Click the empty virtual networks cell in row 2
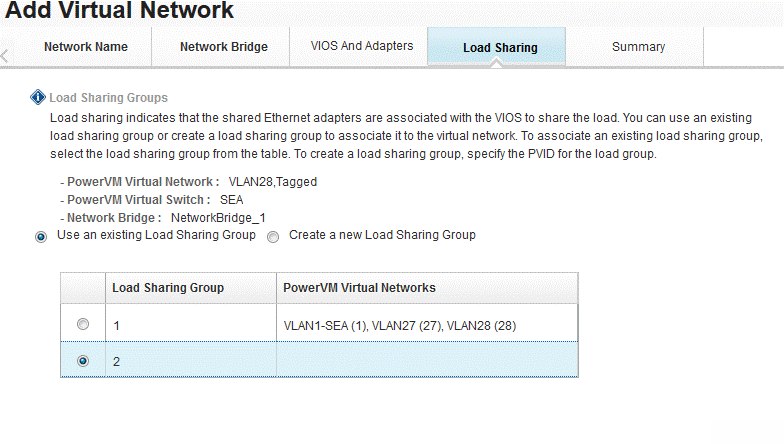 pos(427,361)
